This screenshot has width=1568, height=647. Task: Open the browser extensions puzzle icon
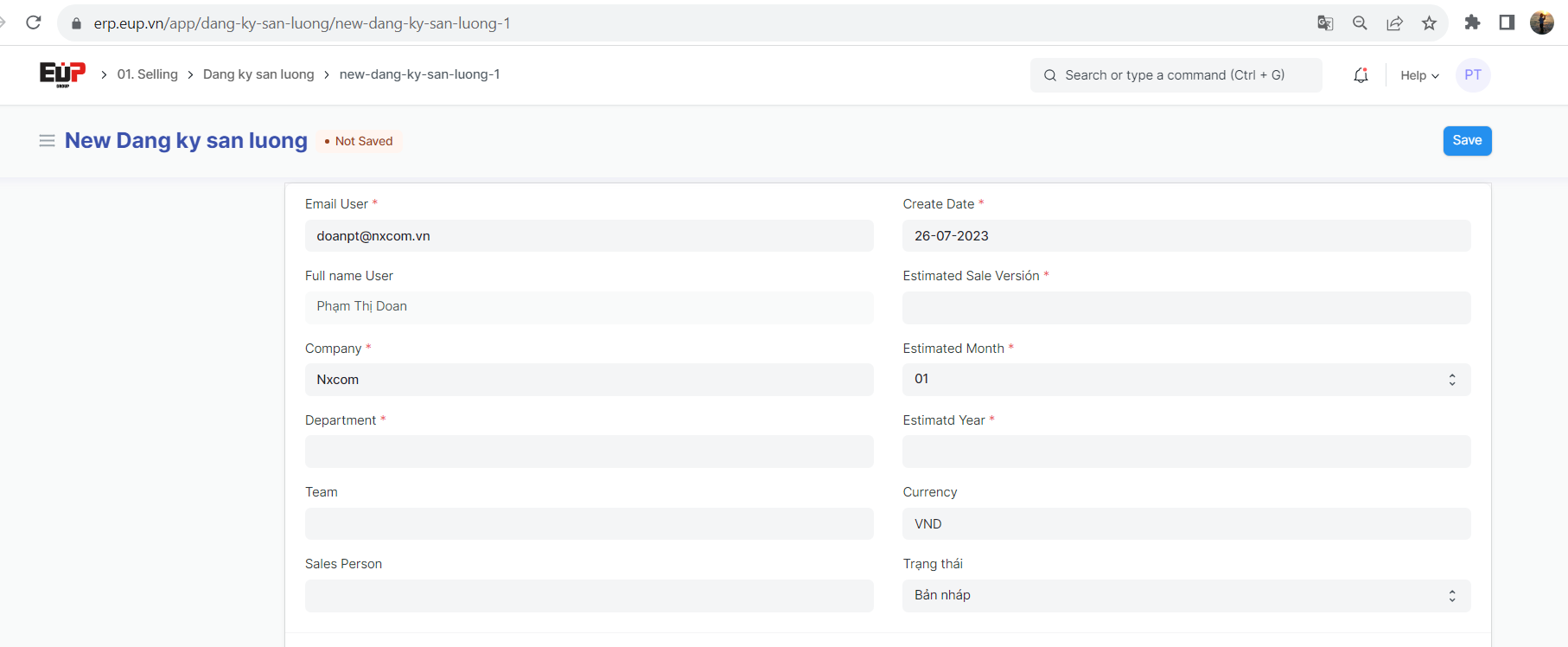1472,22
